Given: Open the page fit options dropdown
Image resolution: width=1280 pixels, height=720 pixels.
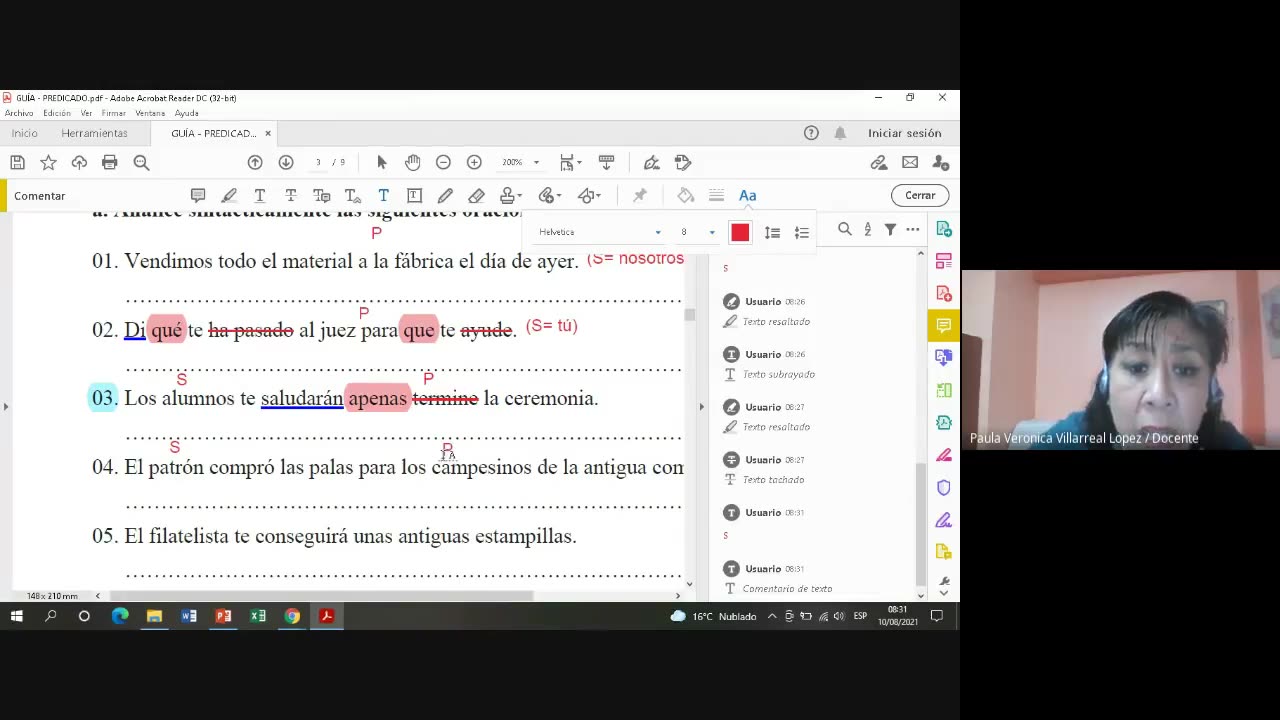Looking at the screenshot, I should [570, 162].
